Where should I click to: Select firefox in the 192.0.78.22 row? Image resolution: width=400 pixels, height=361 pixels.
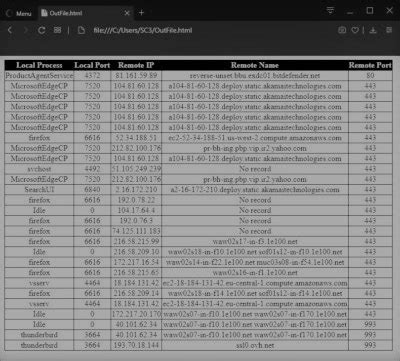click(39, 200)
